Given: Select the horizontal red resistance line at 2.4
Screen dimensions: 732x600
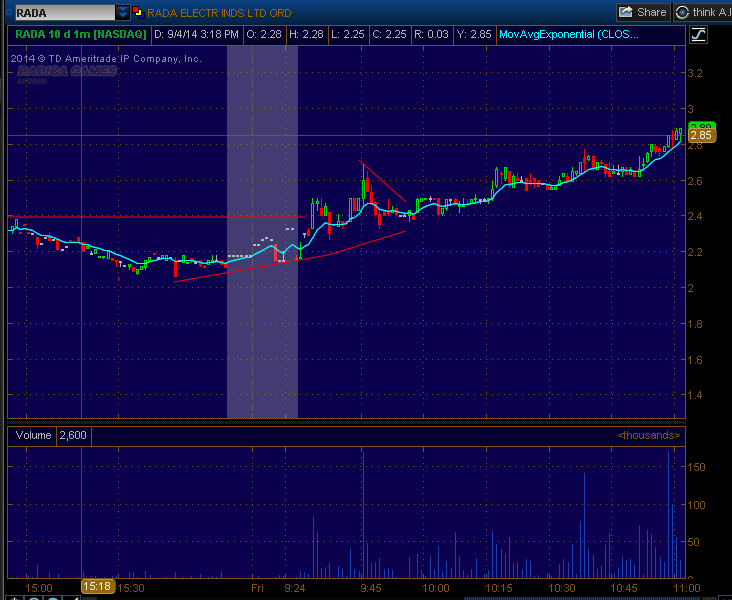Looking at the screenshot, I should coord(157,217).
